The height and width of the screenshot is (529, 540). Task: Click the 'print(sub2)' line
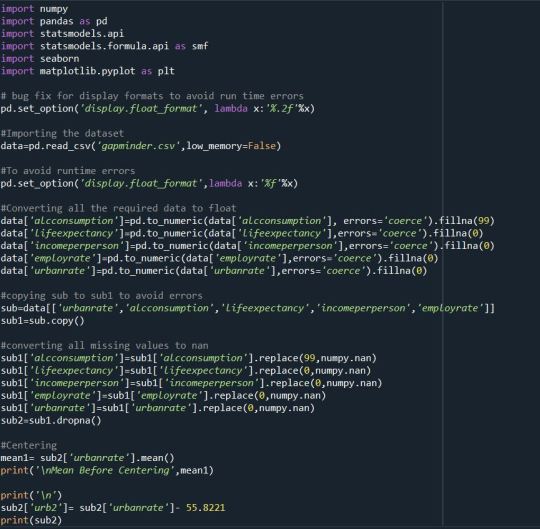(31, 520)
